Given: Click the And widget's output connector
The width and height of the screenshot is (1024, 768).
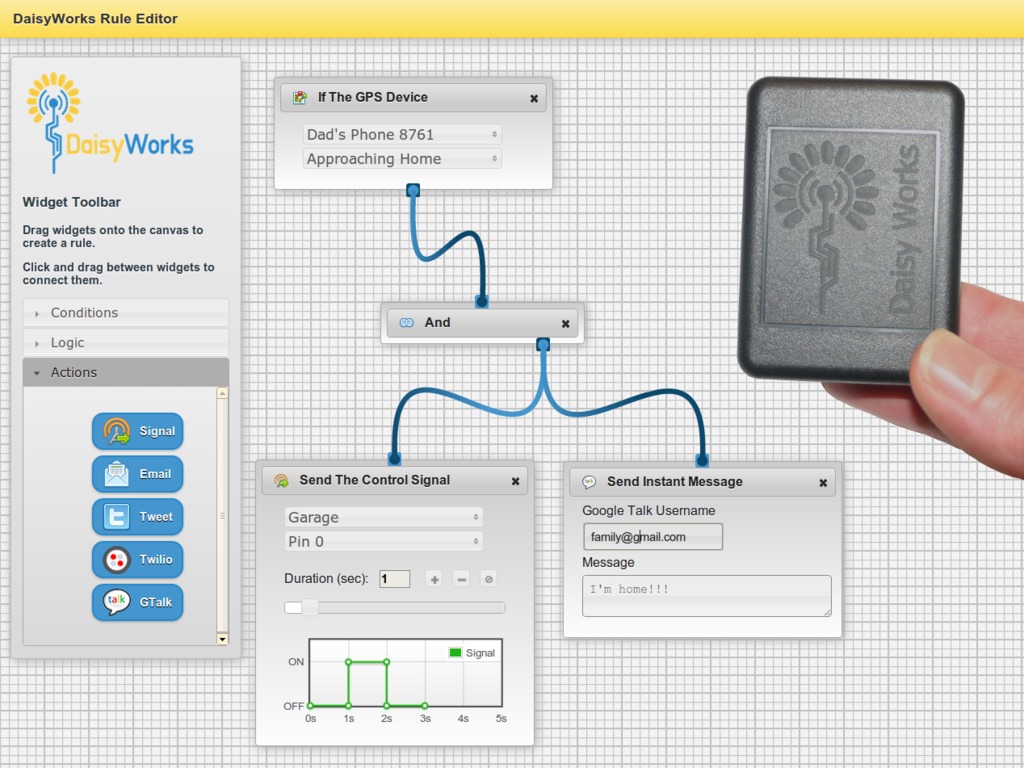Looking at the screenshot, I should point(543,344).
